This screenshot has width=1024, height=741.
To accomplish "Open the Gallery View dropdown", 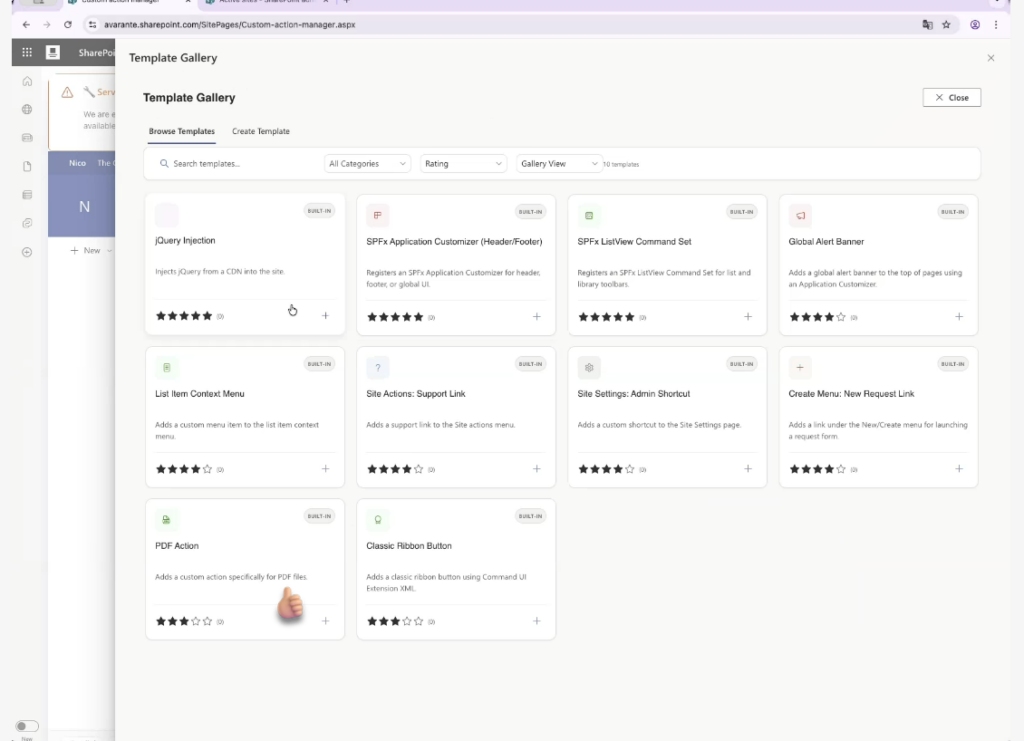I will click(558, 163).
